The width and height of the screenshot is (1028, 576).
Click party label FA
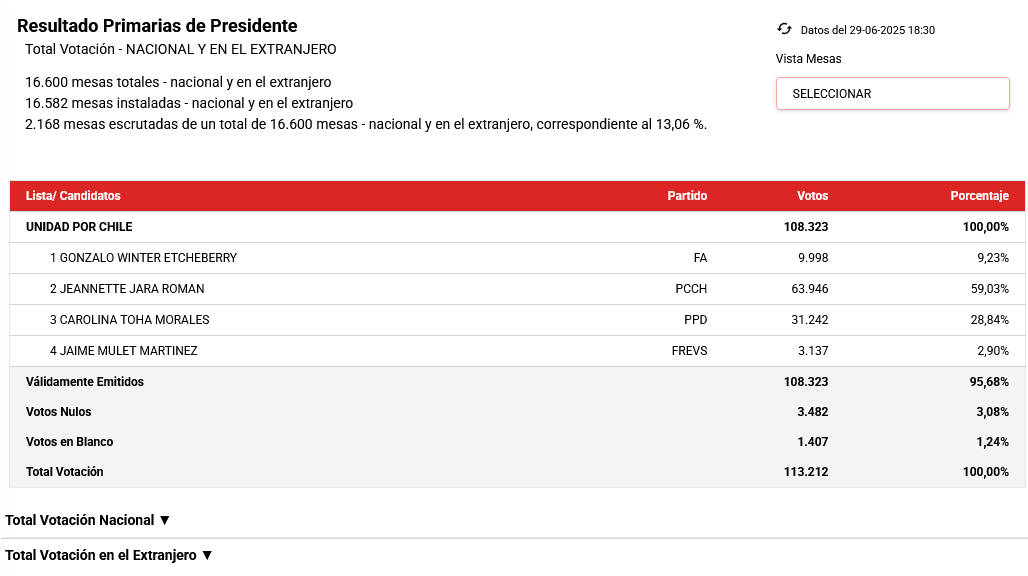[700, 258]
